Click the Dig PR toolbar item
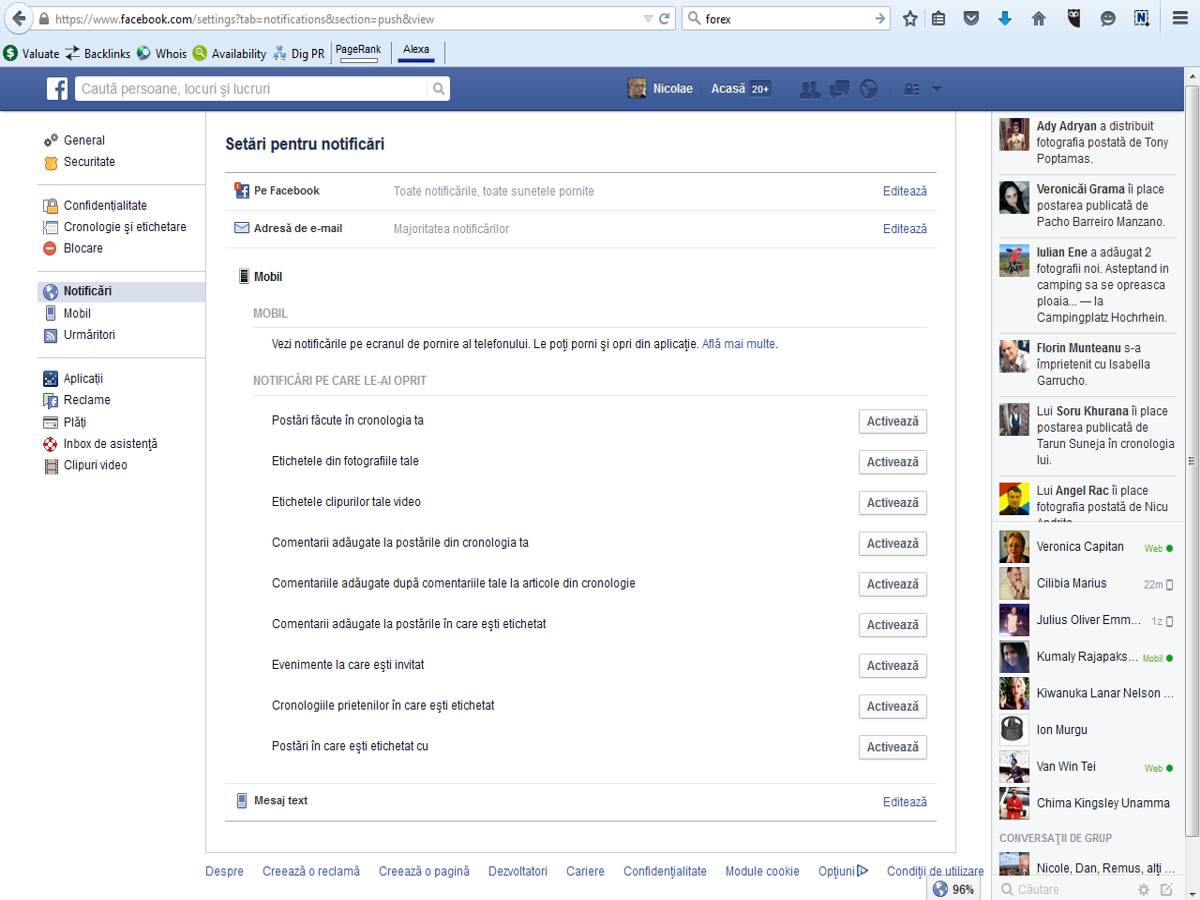 pyautogui.click(x=299, y=54)
